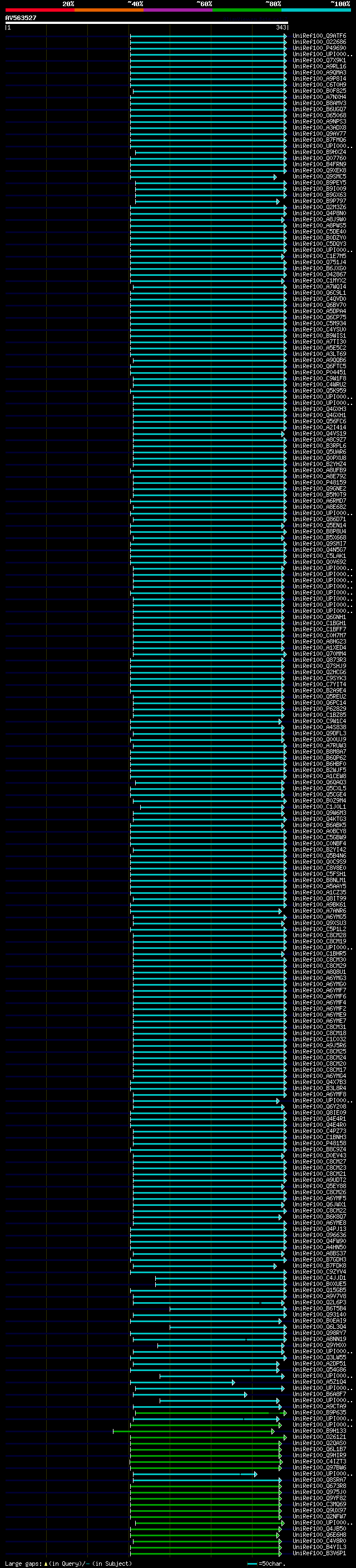Select hit UniRef100_C5GBW9

tap(319, 838)
